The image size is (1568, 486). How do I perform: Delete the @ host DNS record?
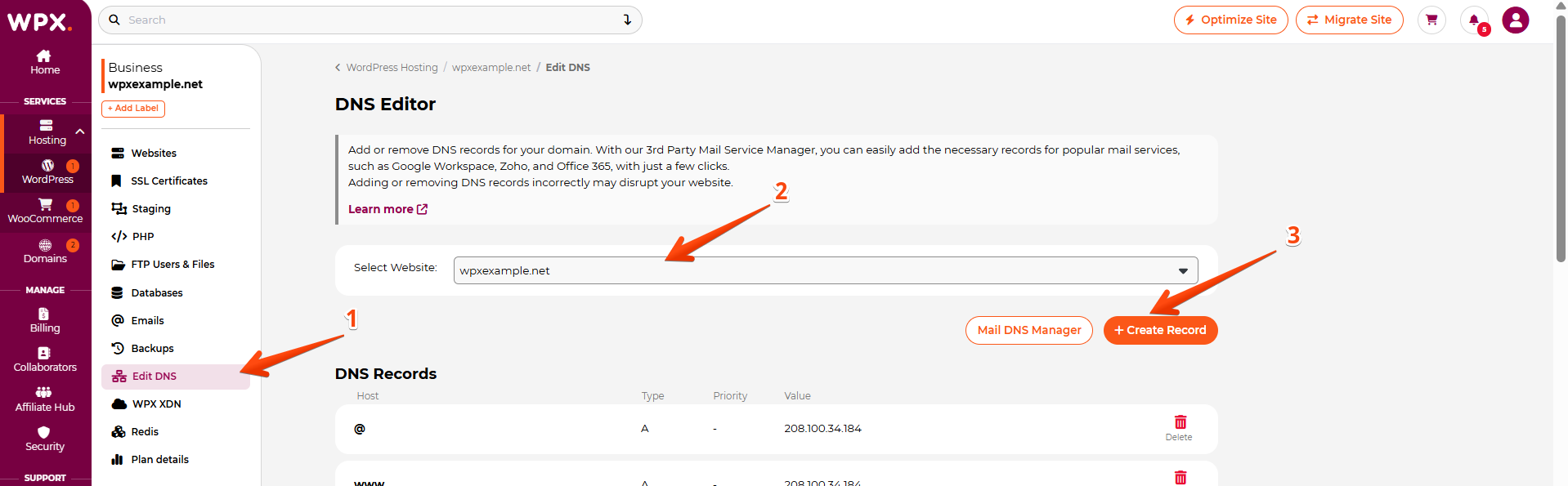1180,426
